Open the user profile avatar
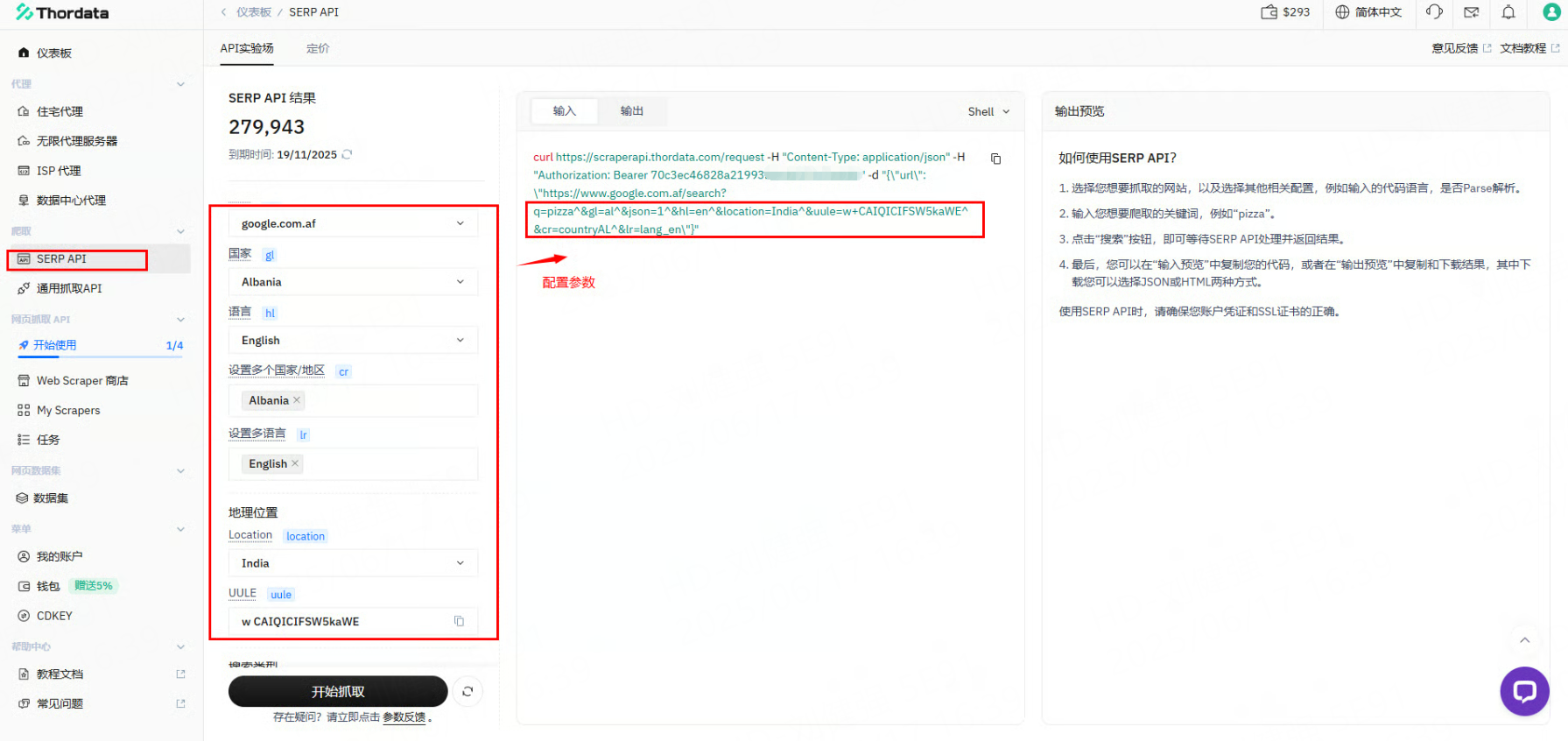The width and height of the screenshot is (1568, 741). click(1551, 12)
